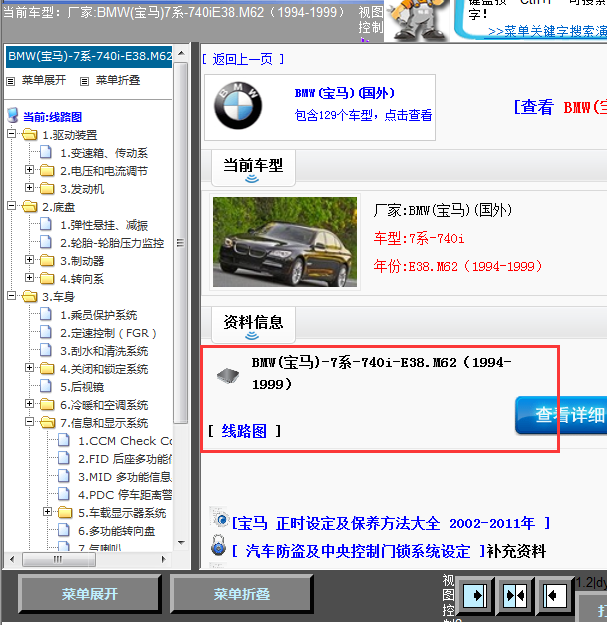Click the folder icon for 3.制动器
Image resolution: width=607 pixels, height=625 pixels.
47,260
